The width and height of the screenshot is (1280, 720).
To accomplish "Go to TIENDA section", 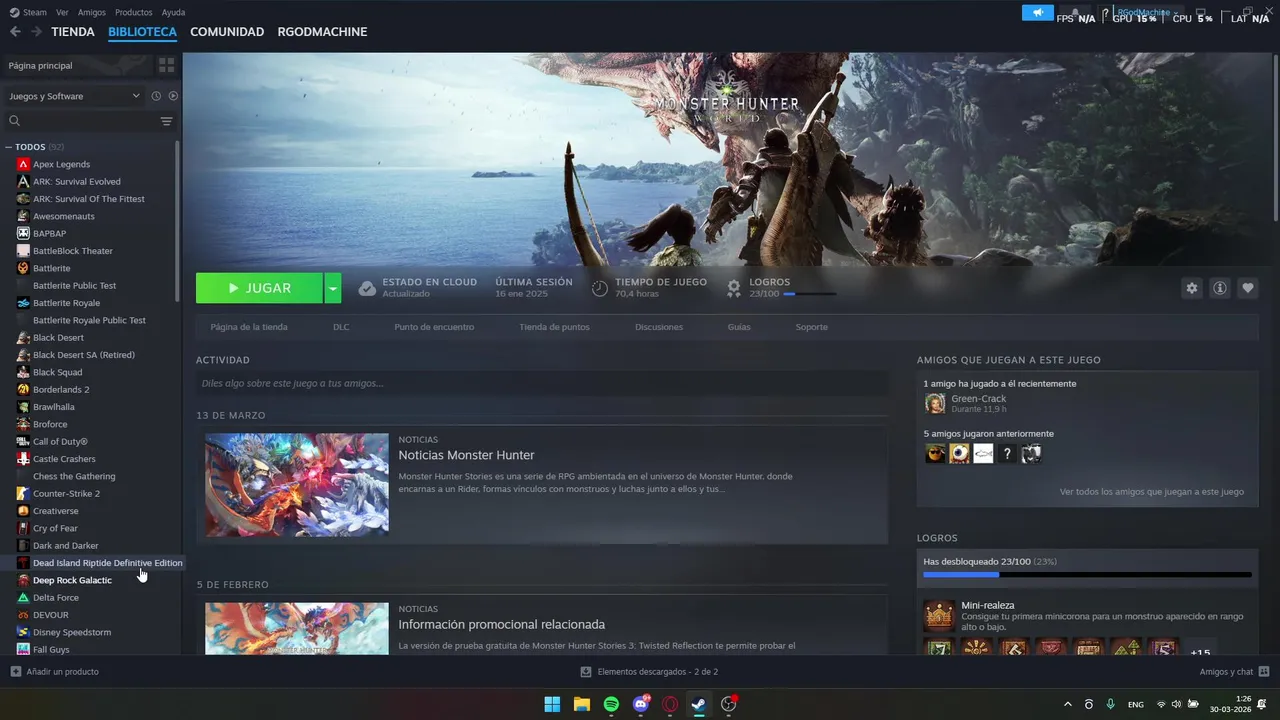I will coord(73,32).
